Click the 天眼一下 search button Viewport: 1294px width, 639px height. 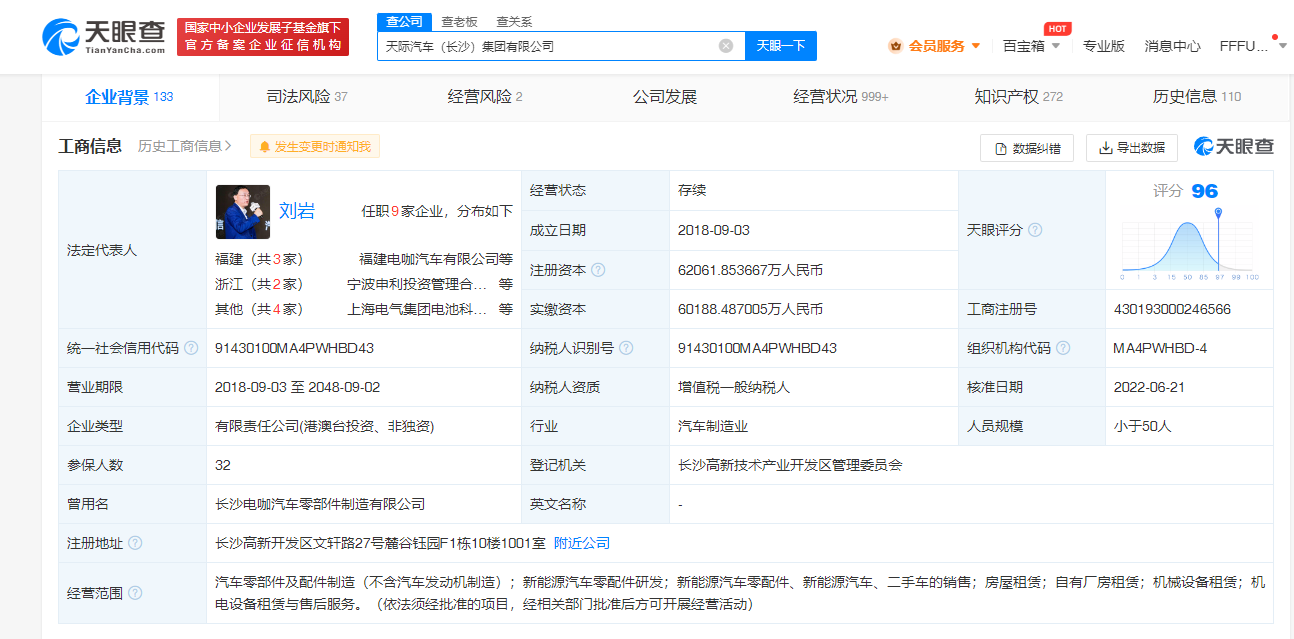point(781,46)
